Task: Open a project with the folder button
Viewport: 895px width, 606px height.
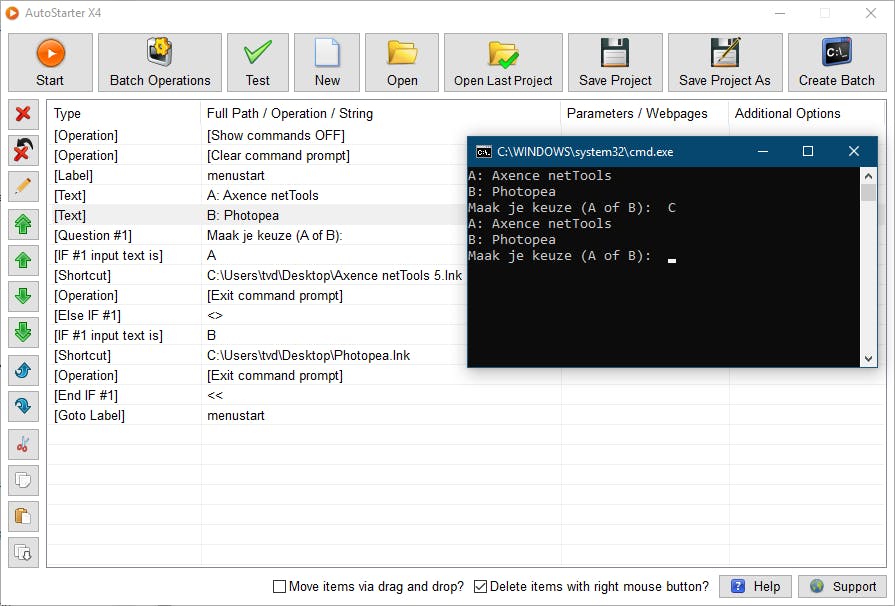Action: [x=402, y=62]
